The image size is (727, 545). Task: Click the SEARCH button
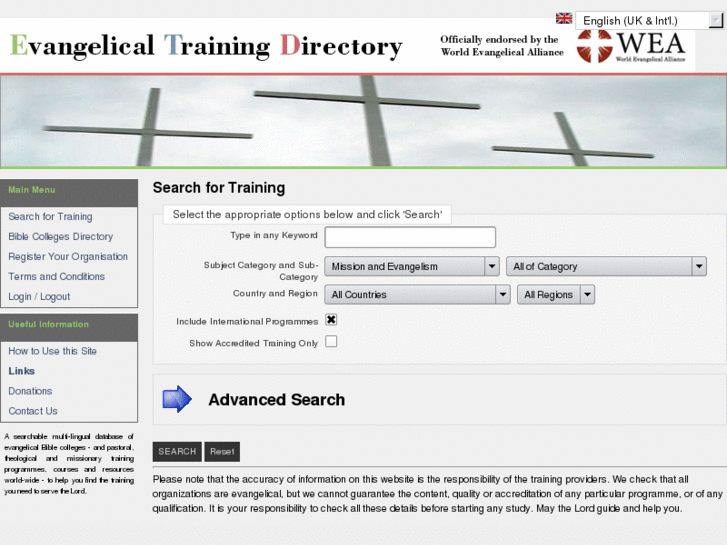(x=177, y=451)
